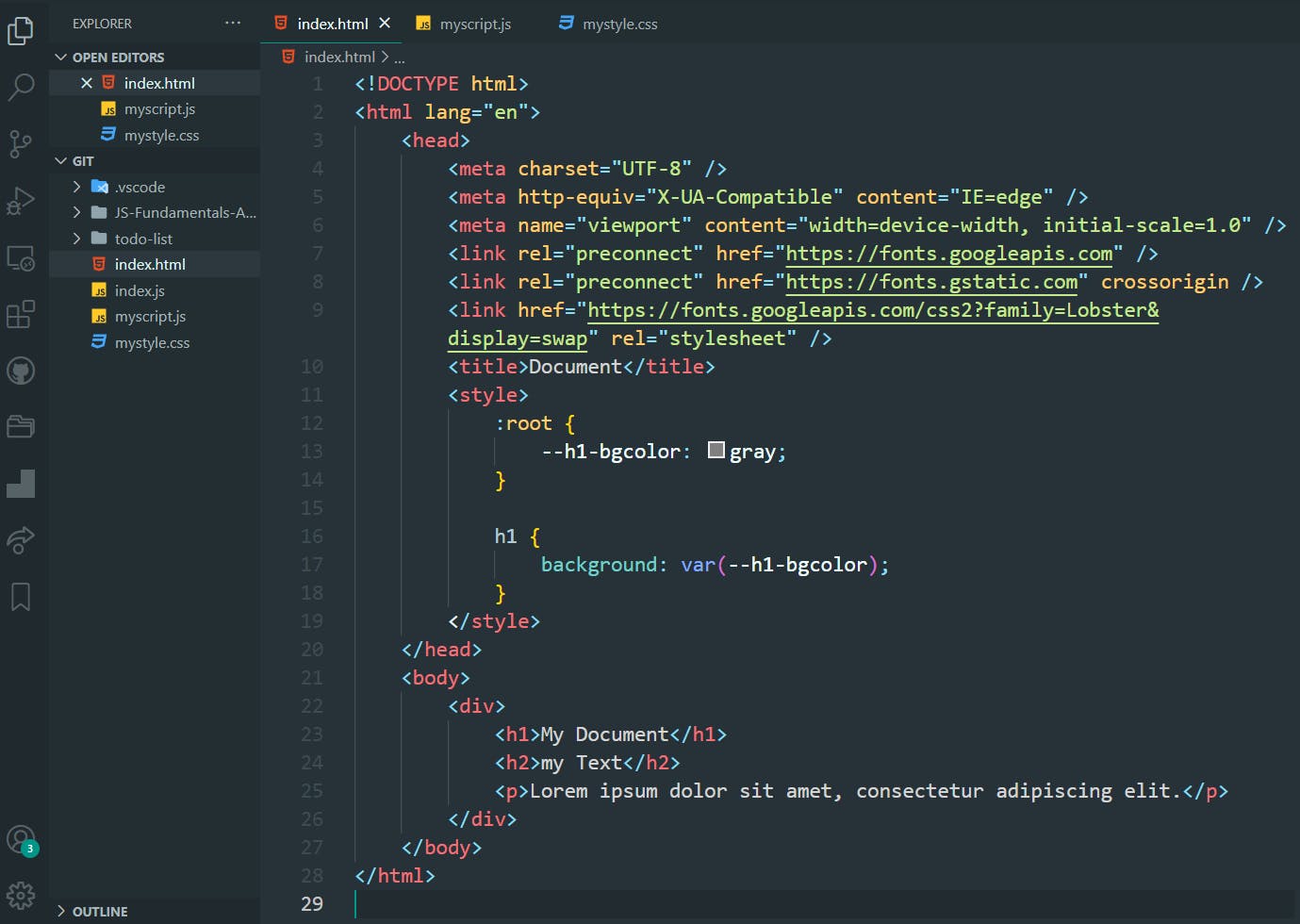This screenshot has height=924, width=1300.
Task: Place cursor in title text Document
Action: pyautogui.click(x=575, y=367)
